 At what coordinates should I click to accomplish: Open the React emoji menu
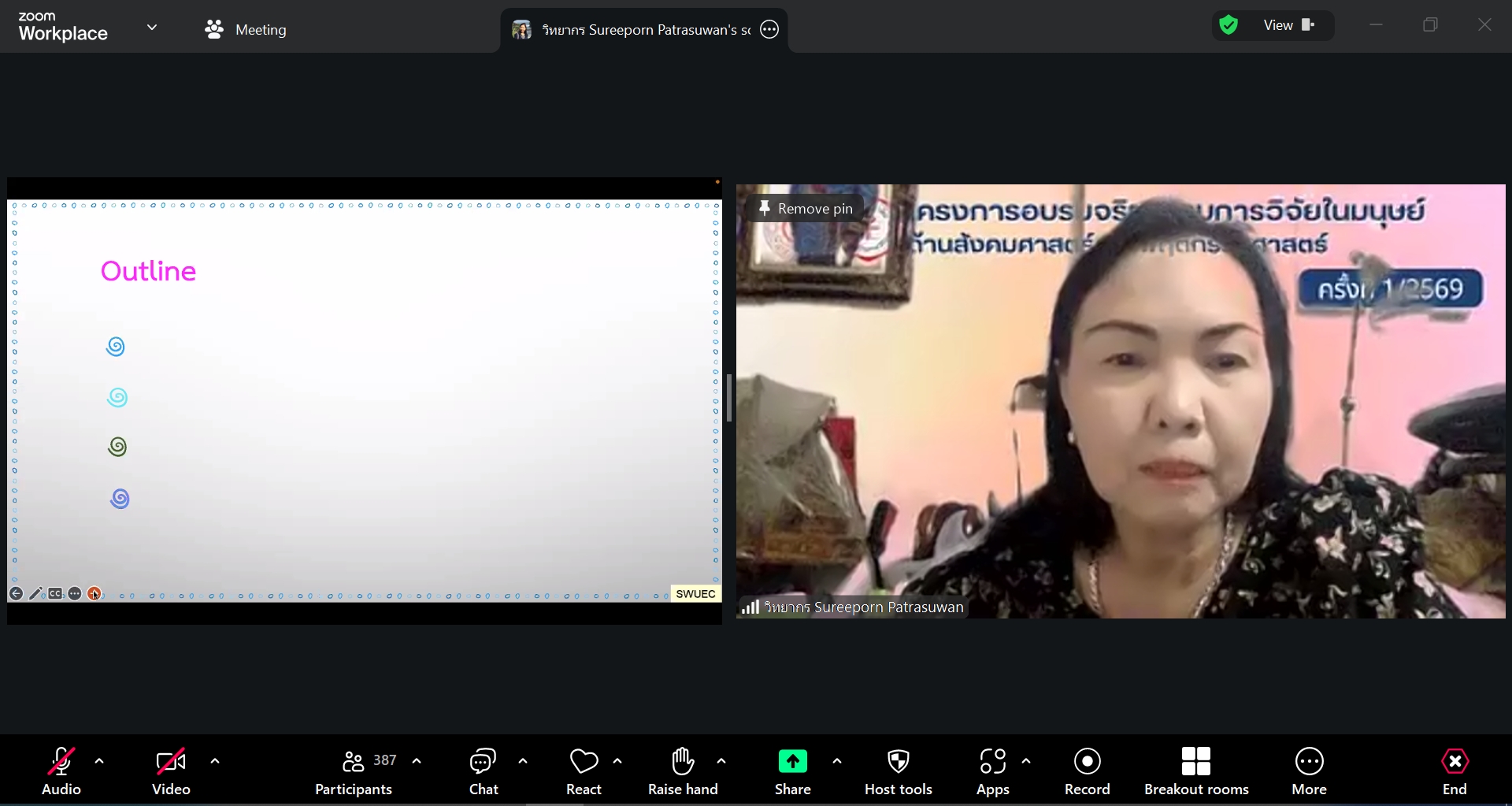pos(584,771)
